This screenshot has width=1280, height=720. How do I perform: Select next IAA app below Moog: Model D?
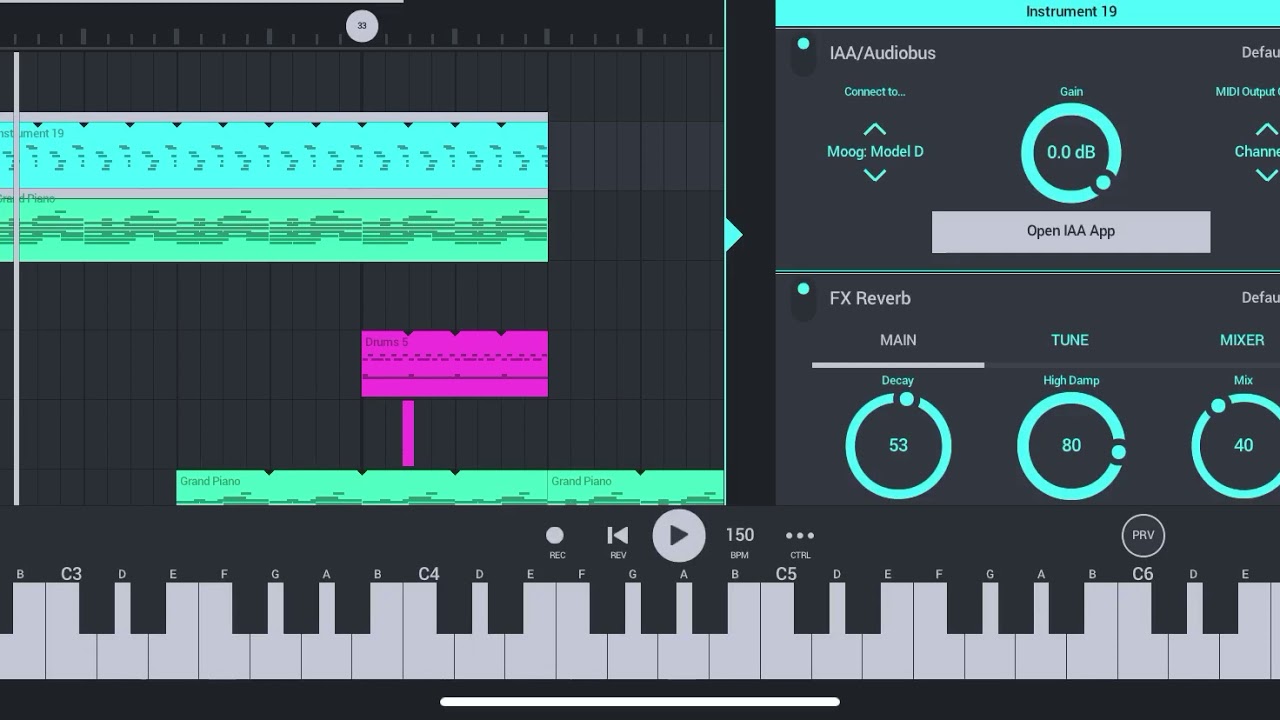tap(875, 175)
